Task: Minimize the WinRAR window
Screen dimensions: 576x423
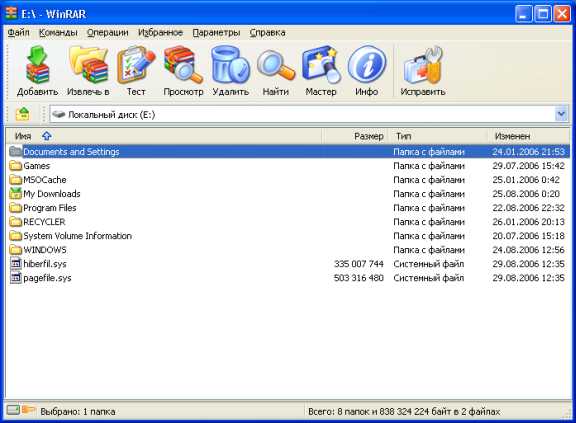Action: coord(523,14)
